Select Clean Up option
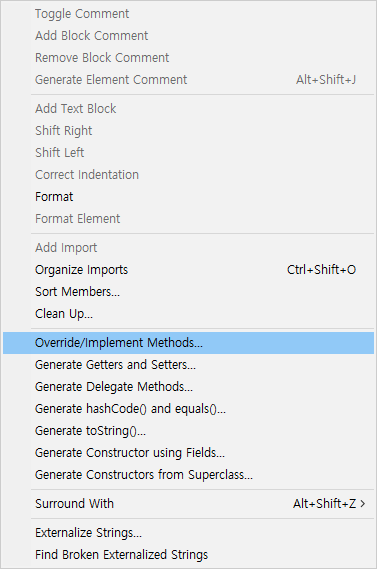377x569 pixels. coord(188,314)
